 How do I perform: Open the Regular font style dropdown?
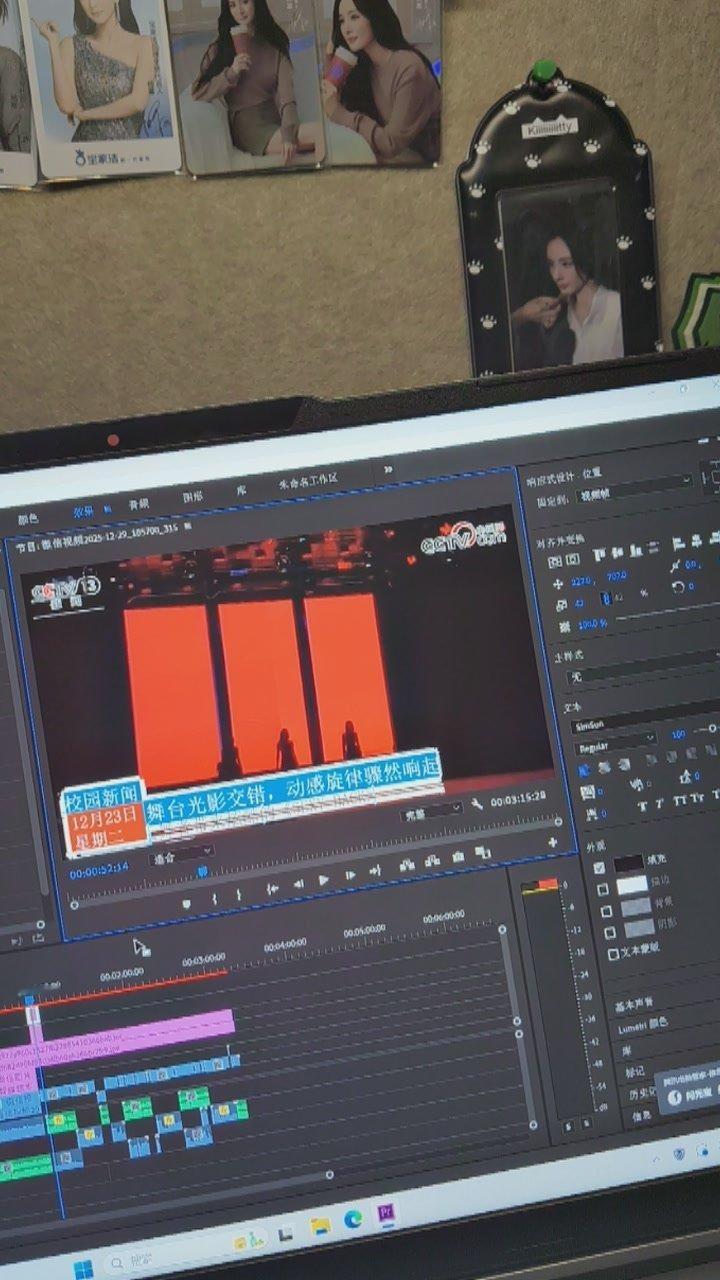point(615,743)
